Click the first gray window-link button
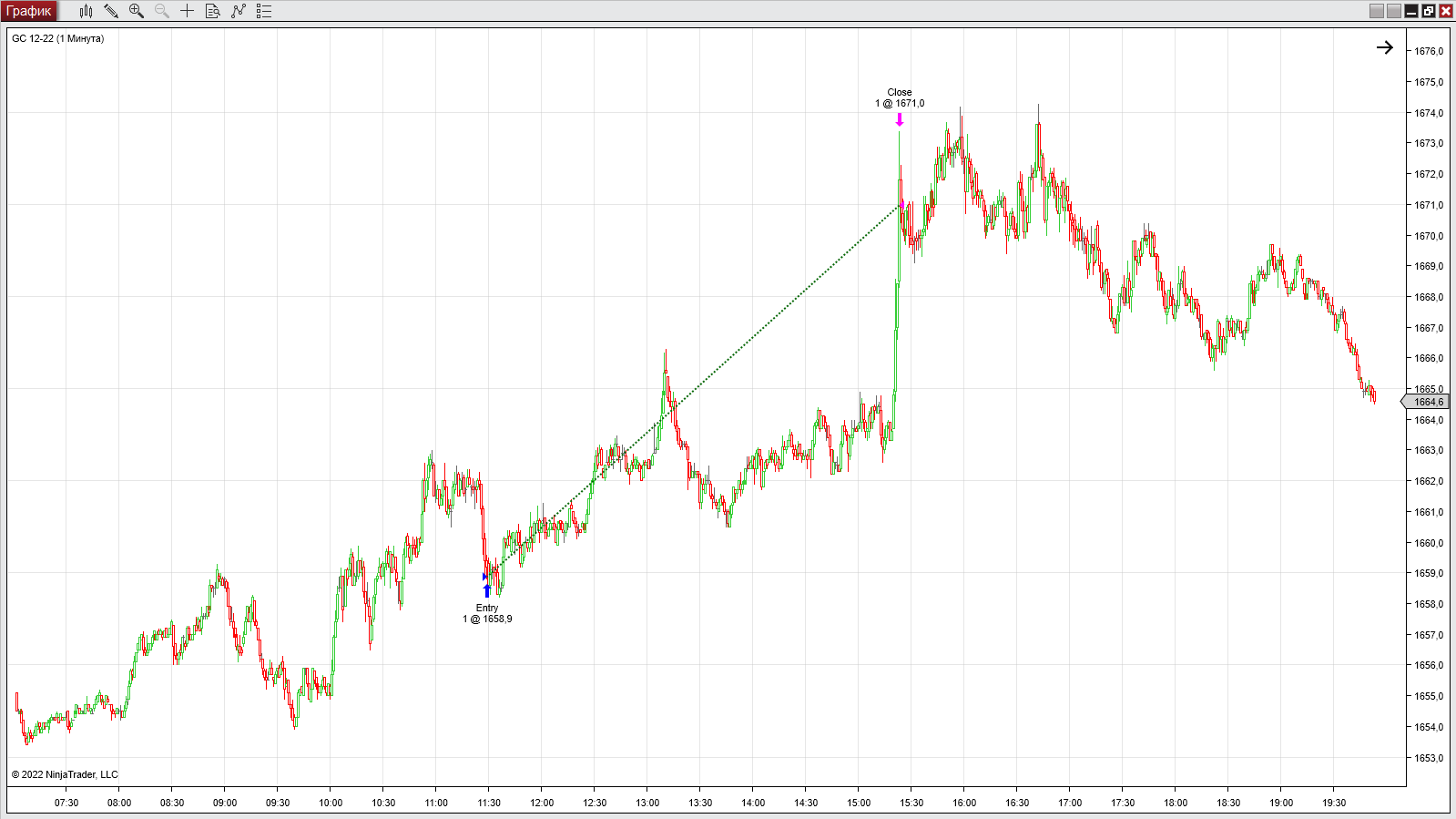Viewport: 1456px width, 819px height. (1377, 11)
